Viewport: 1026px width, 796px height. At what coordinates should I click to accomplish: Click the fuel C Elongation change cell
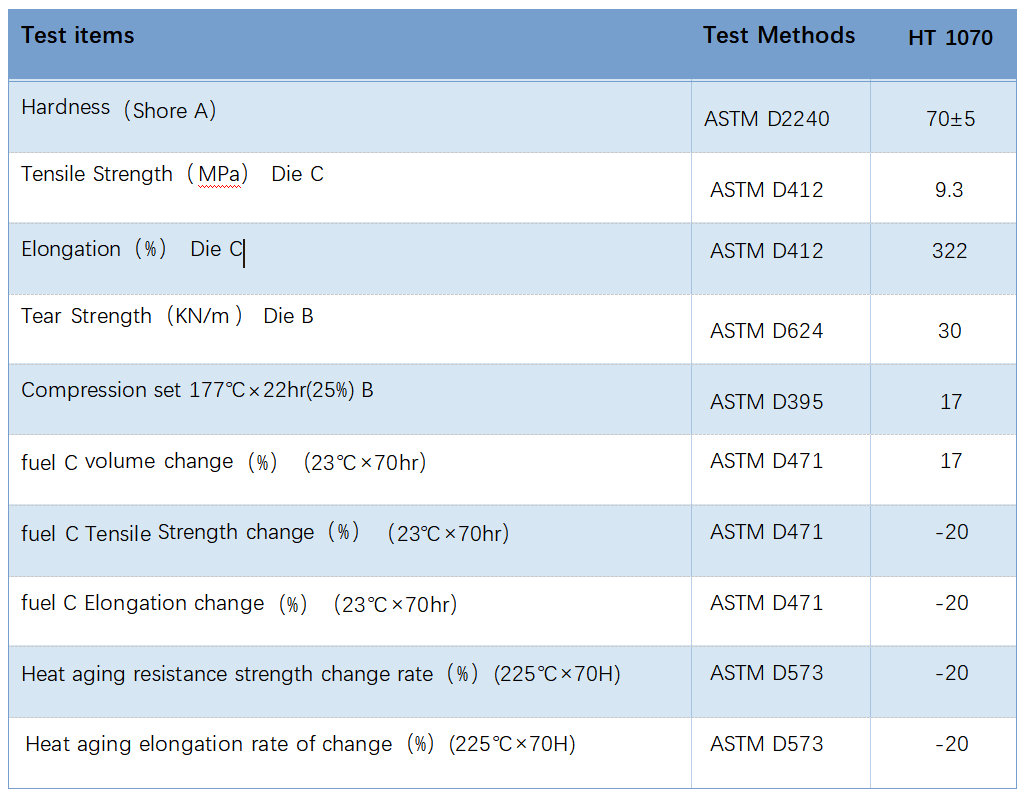238,604
